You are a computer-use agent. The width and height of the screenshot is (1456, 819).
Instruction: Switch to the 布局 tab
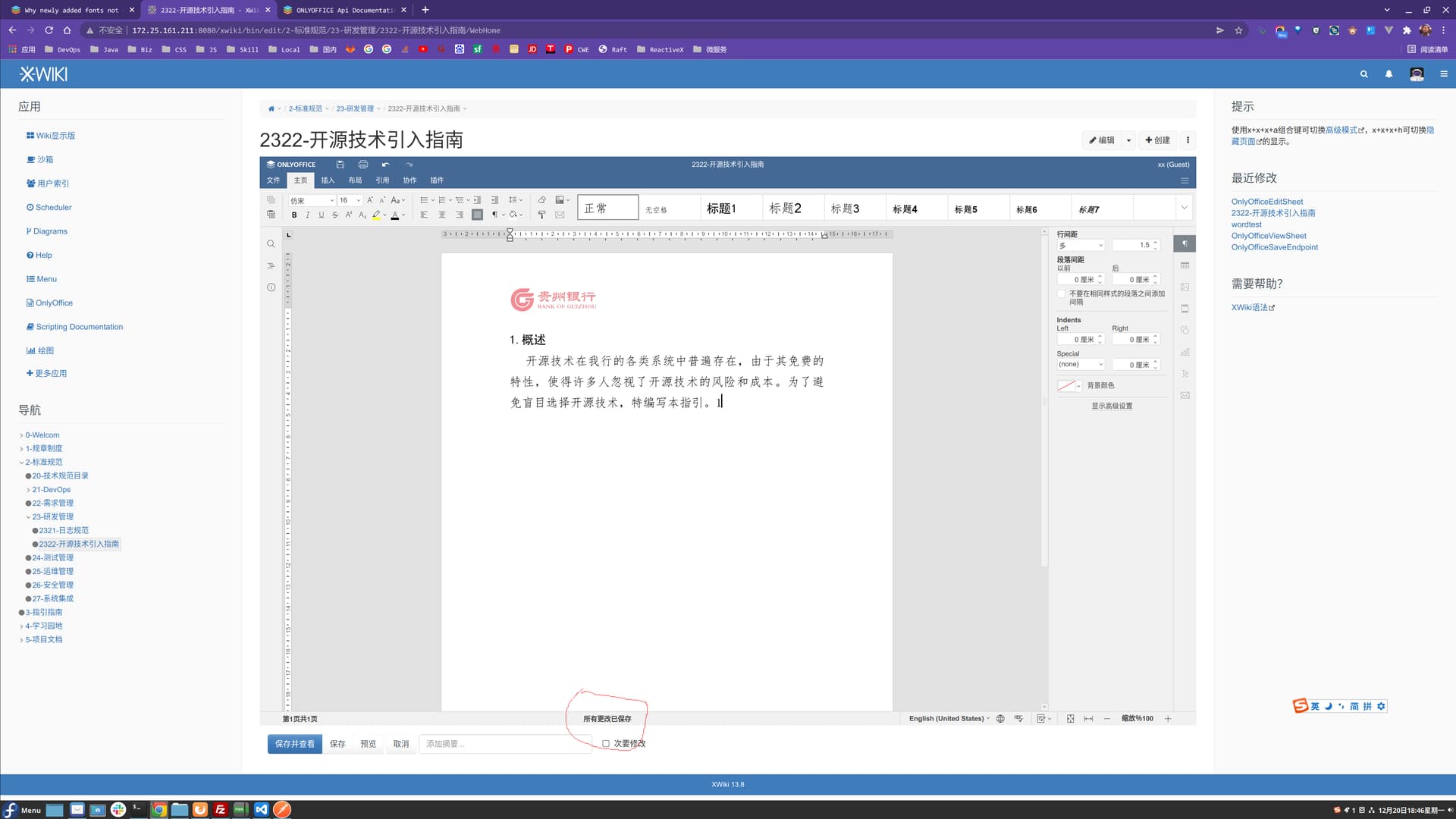click(355, 180)
